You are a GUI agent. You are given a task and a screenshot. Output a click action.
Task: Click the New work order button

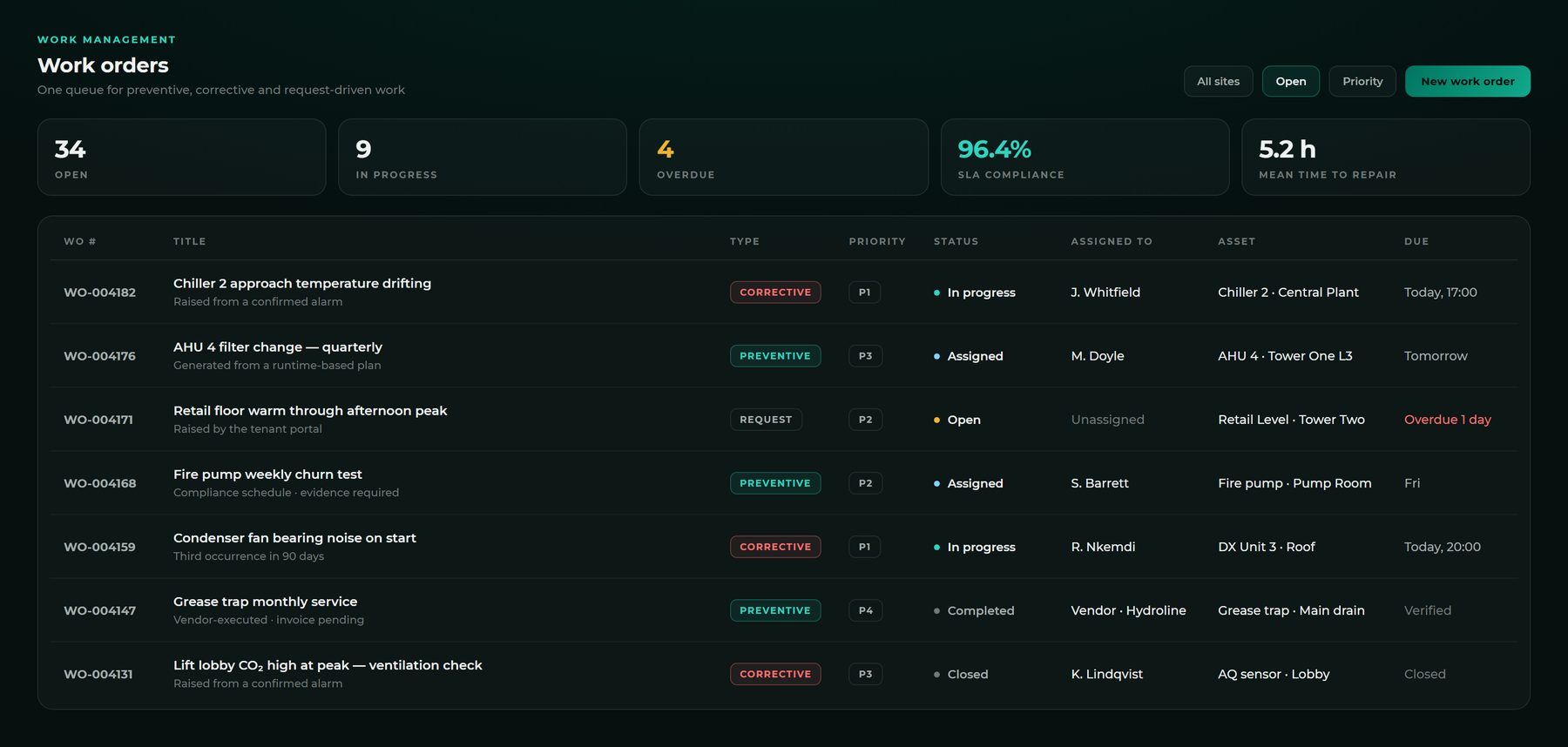[x=1467, y=81]
